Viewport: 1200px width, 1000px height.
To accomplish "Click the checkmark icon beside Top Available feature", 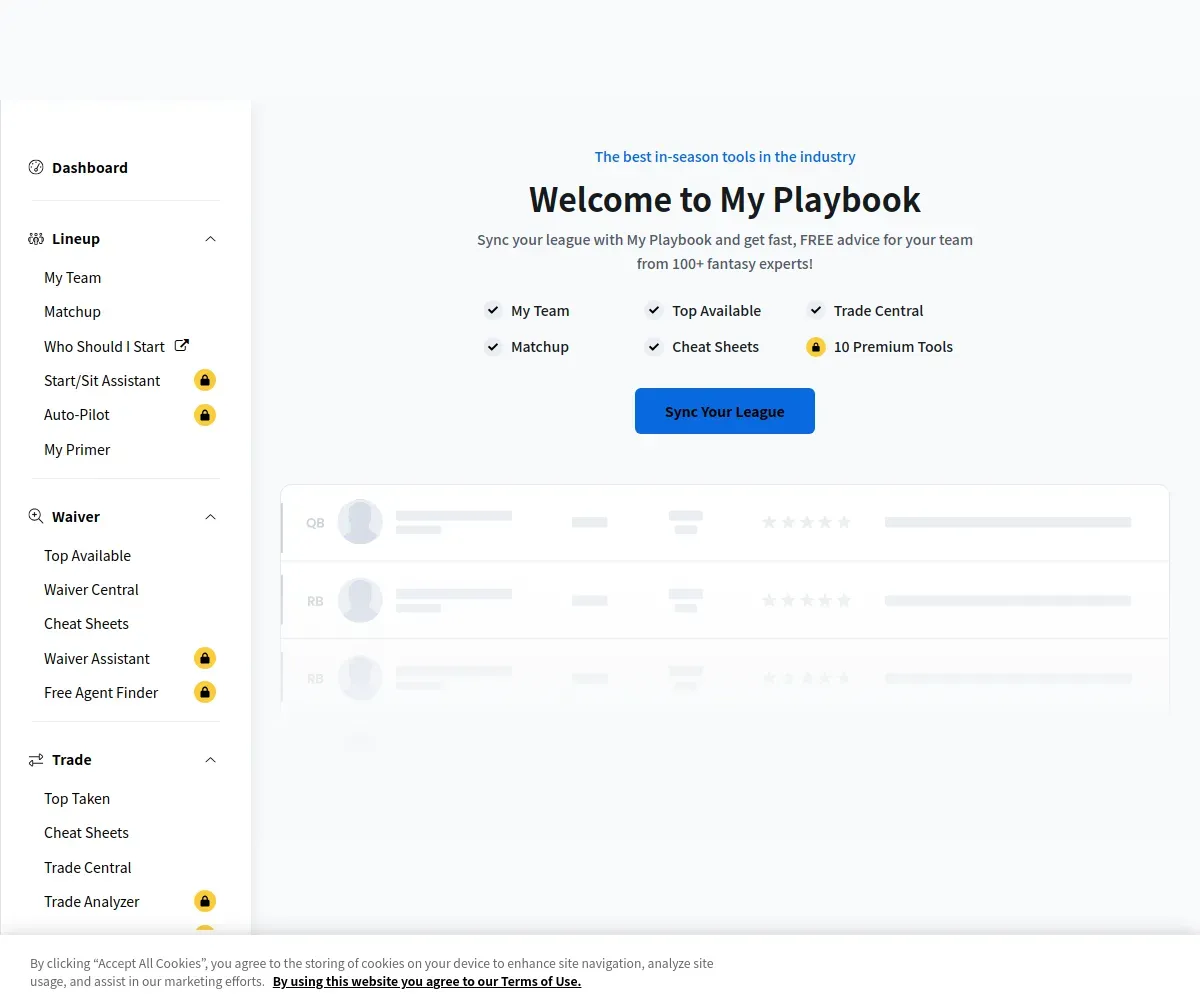I will click(x=654, y=310).
